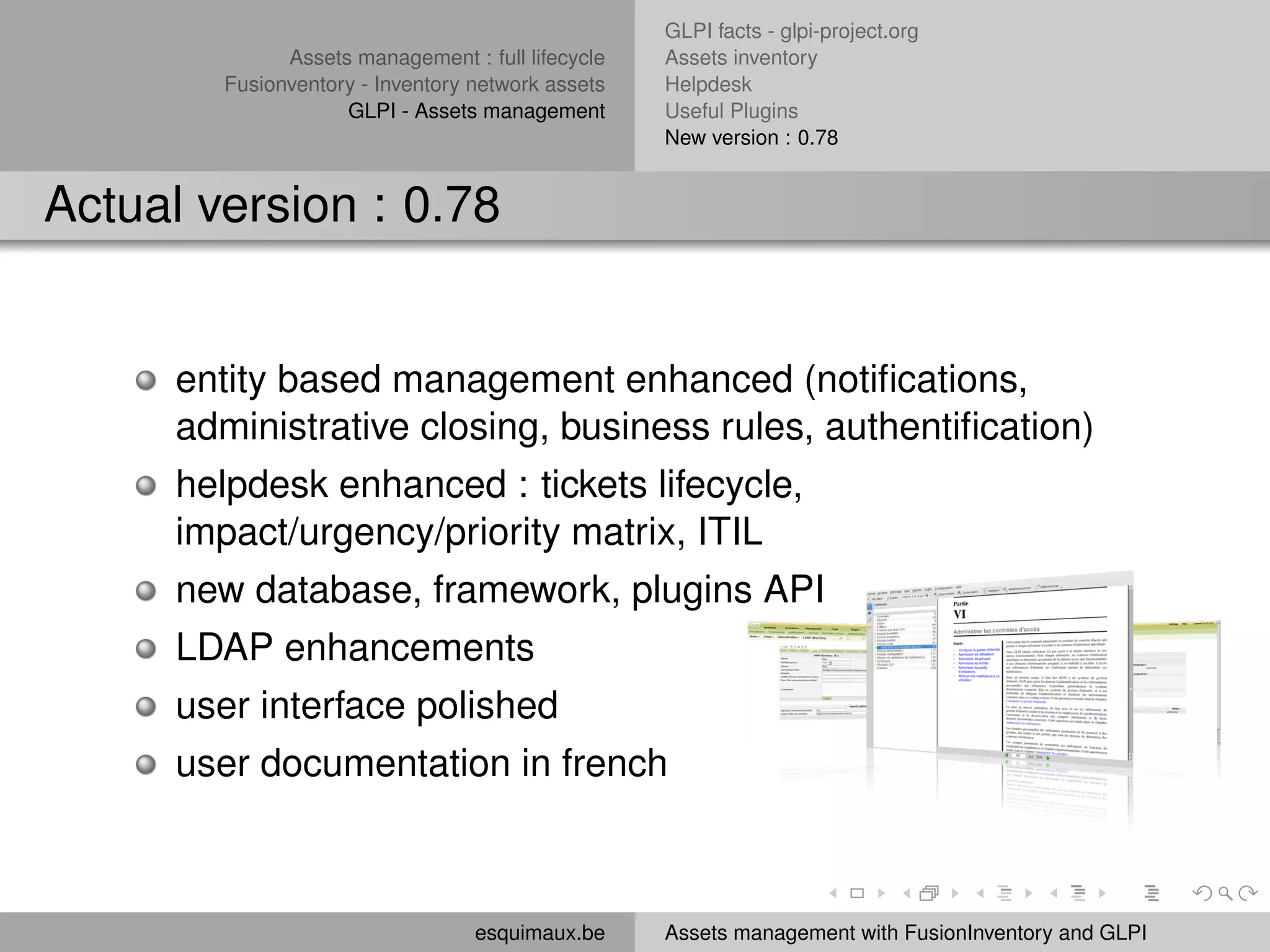Click the stacked frames navigation icon
The width and height of the screenshot is (1270, 952).
coord(930,893)
